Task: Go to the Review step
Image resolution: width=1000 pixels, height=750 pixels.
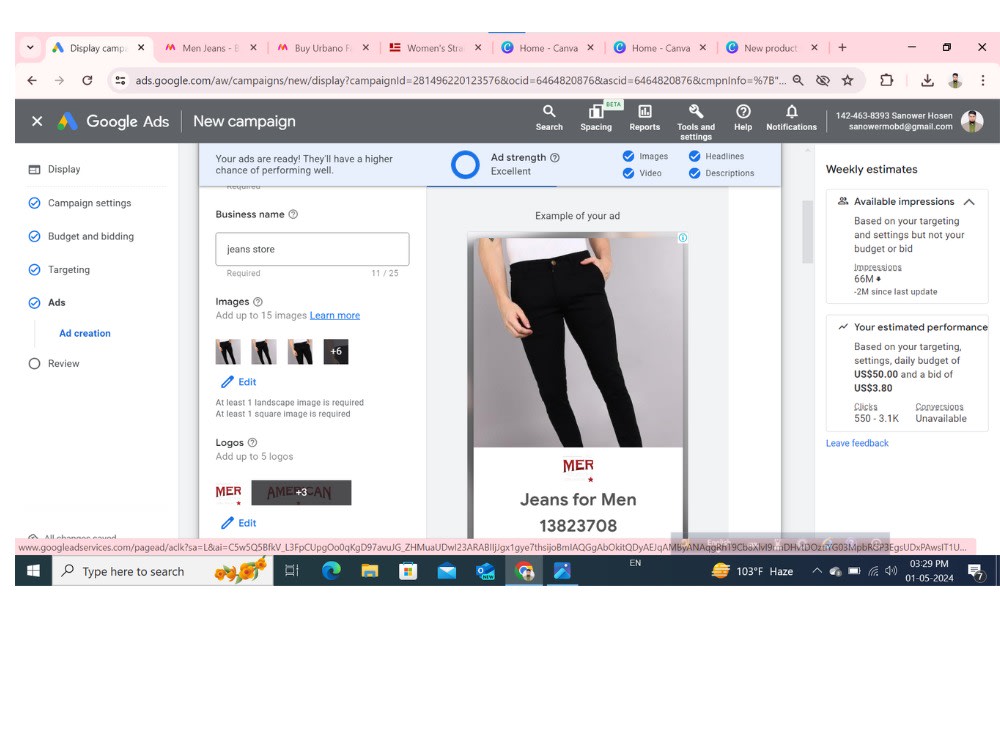Action: pos(64,364)
